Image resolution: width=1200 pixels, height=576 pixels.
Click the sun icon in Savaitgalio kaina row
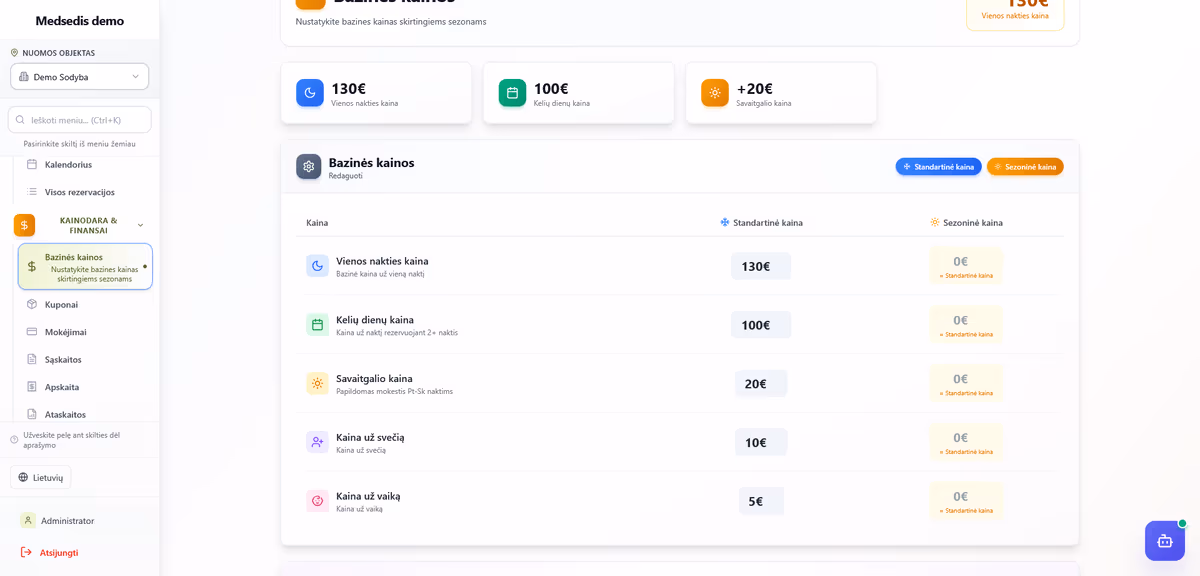pos(317,383)
